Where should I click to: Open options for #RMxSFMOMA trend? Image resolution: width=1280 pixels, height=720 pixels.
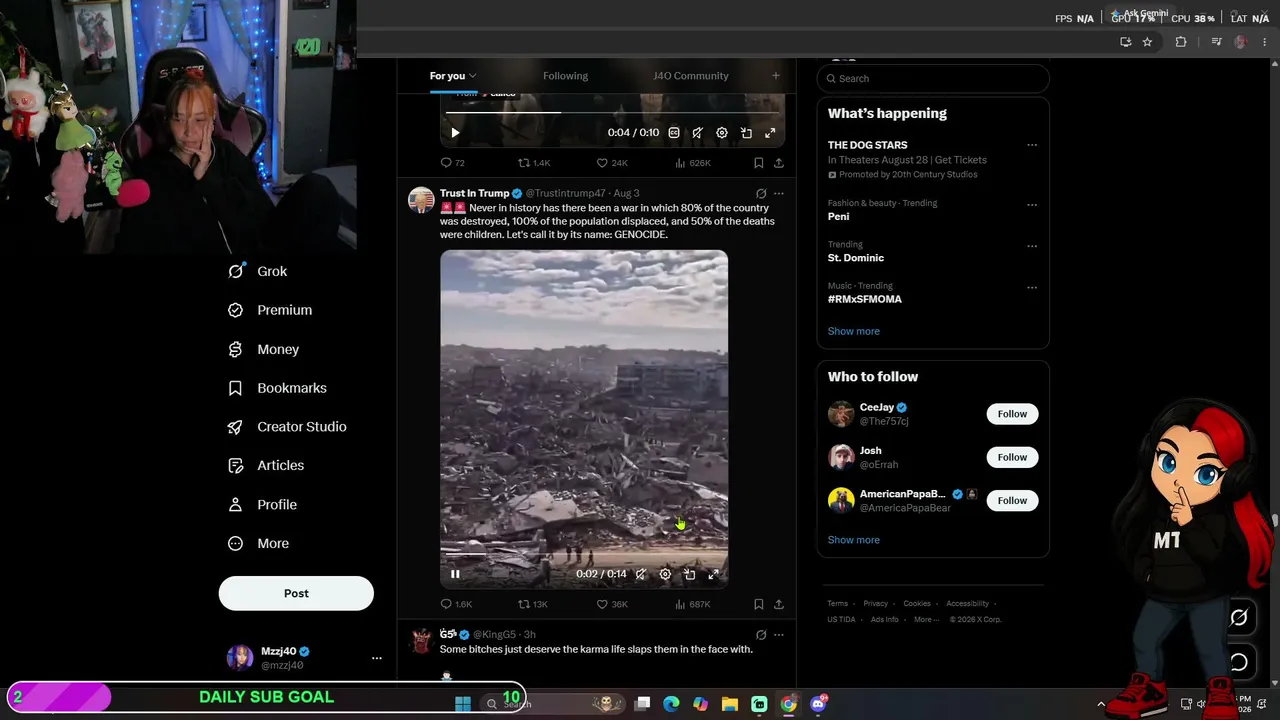(x=1032, y=287)
